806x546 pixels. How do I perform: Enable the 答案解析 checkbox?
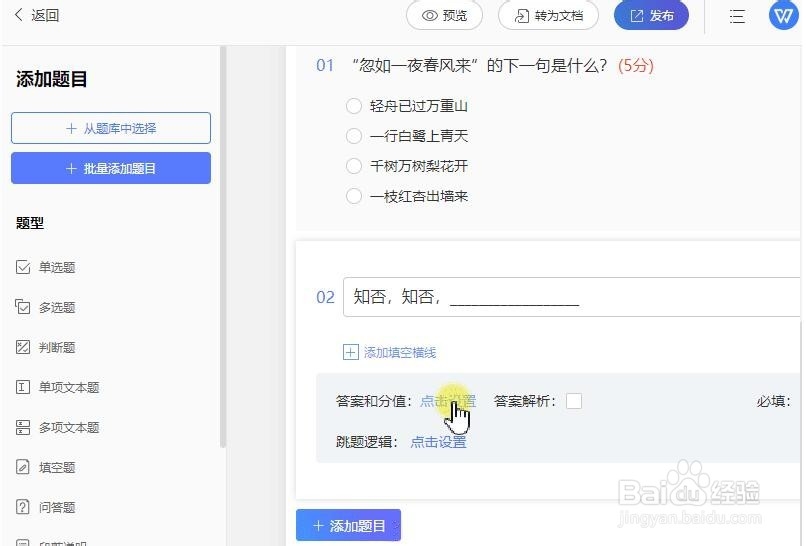click(574, 401)
